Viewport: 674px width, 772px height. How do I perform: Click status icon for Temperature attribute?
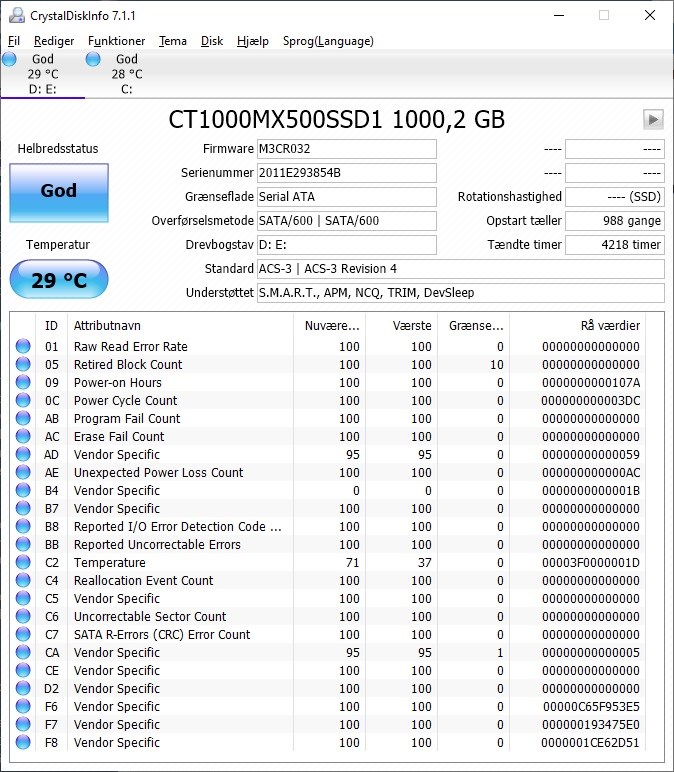click(23, 562)
